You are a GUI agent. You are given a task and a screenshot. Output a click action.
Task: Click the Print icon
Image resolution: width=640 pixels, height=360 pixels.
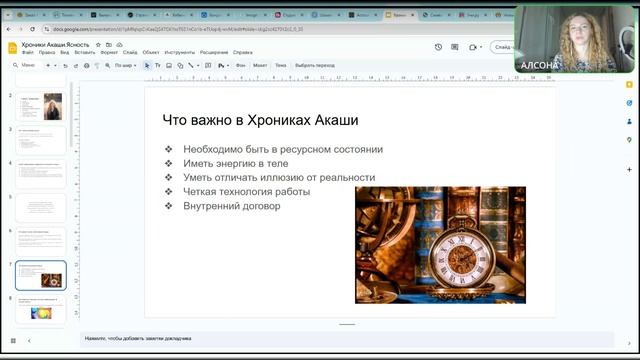87,65
